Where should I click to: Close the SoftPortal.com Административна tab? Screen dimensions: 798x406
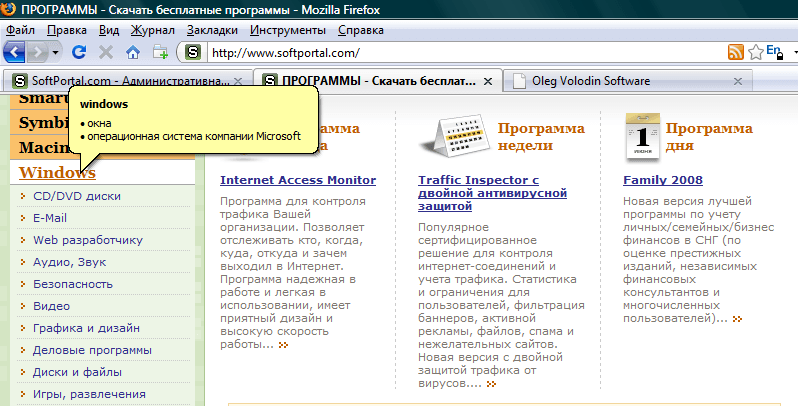238,81
